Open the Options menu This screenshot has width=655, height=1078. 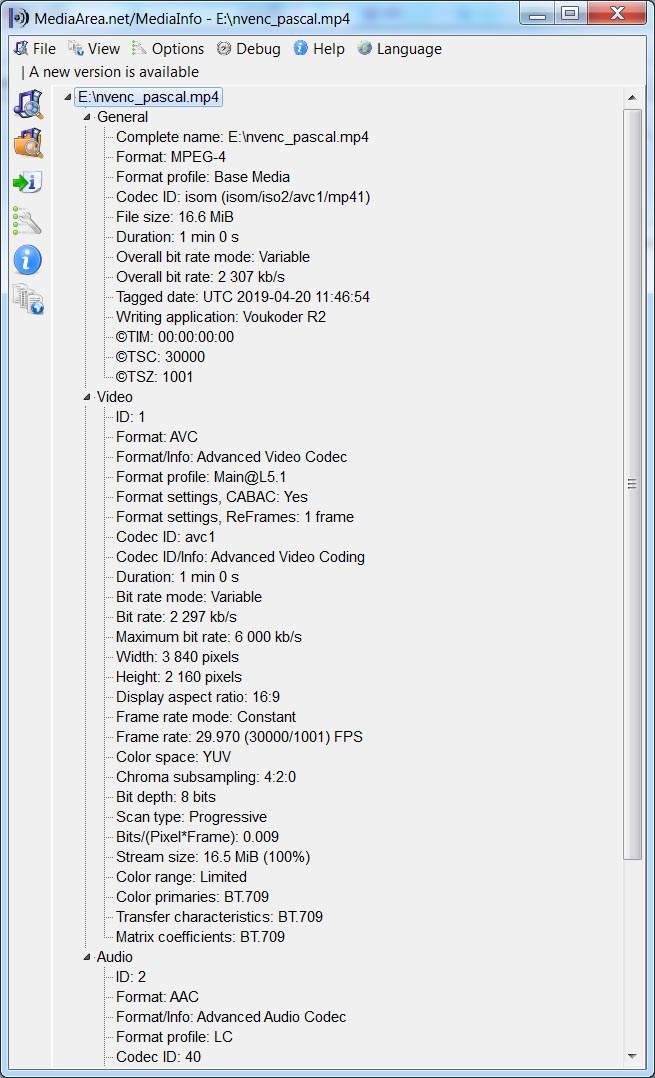tap(168, 49)
